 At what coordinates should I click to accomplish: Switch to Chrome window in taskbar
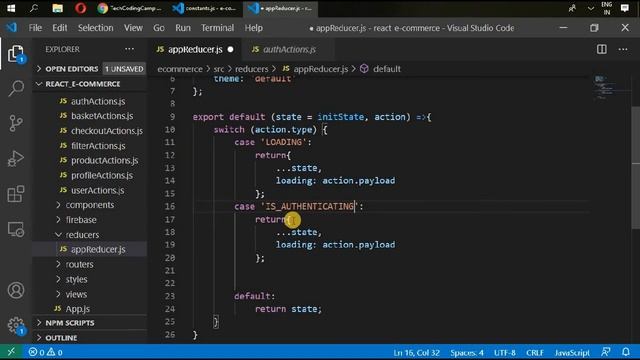[x=130, y=8]
